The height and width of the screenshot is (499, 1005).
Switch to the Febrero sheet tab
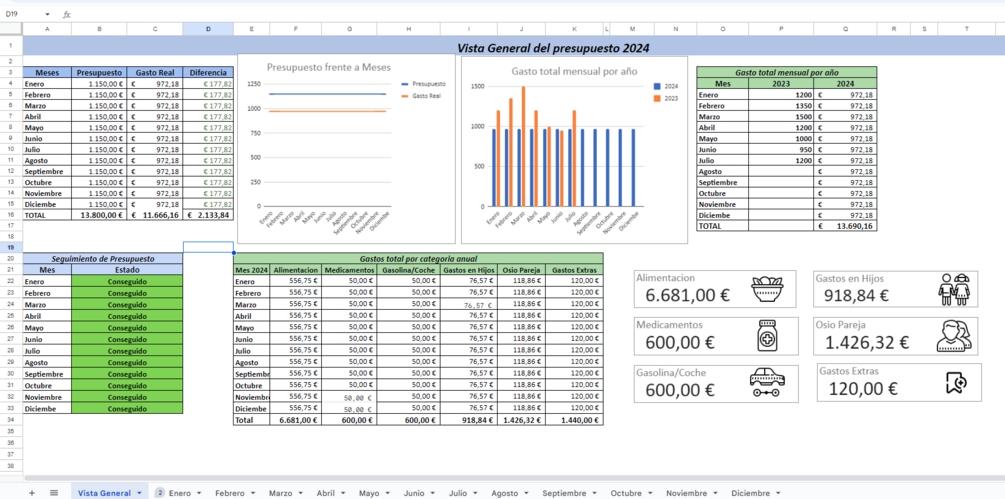pyautogui.click(x=230, y=493)
